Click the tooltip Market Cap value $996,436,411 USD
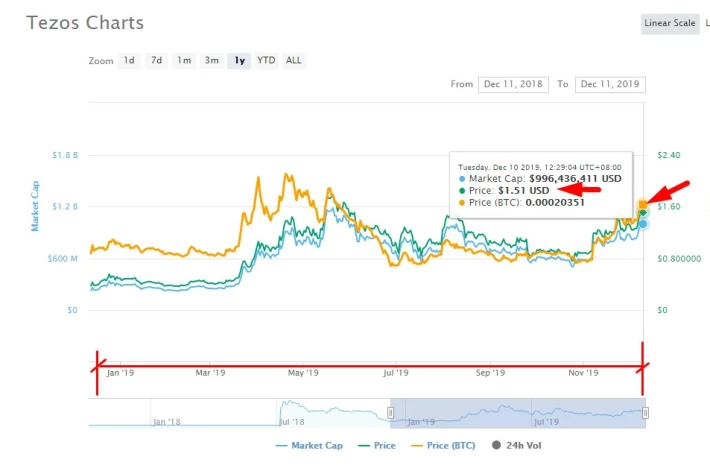 [575, 179]
